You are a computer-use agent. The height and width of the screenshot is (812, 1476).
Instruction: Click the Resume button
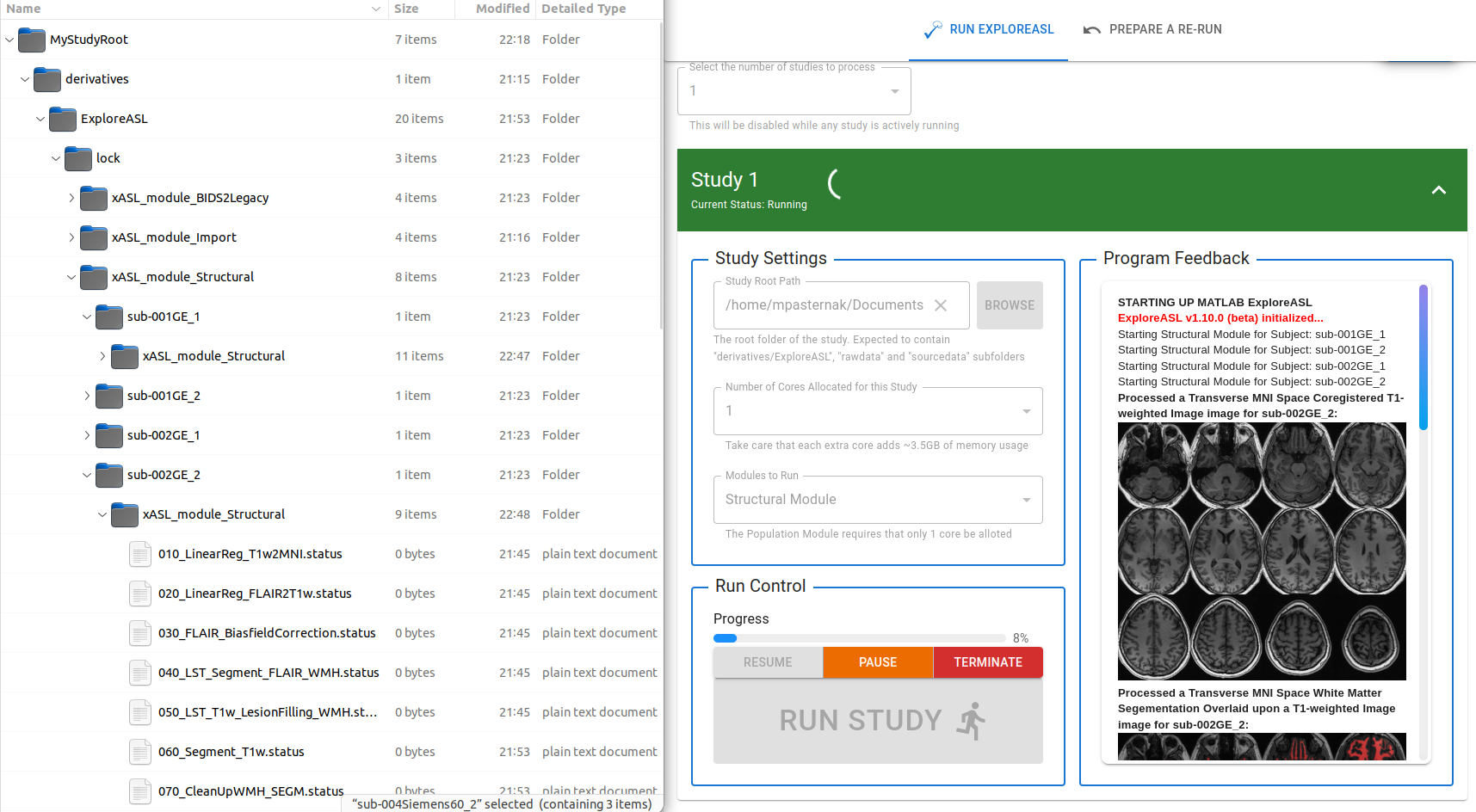pyautogui.click(x=768, y=662)
